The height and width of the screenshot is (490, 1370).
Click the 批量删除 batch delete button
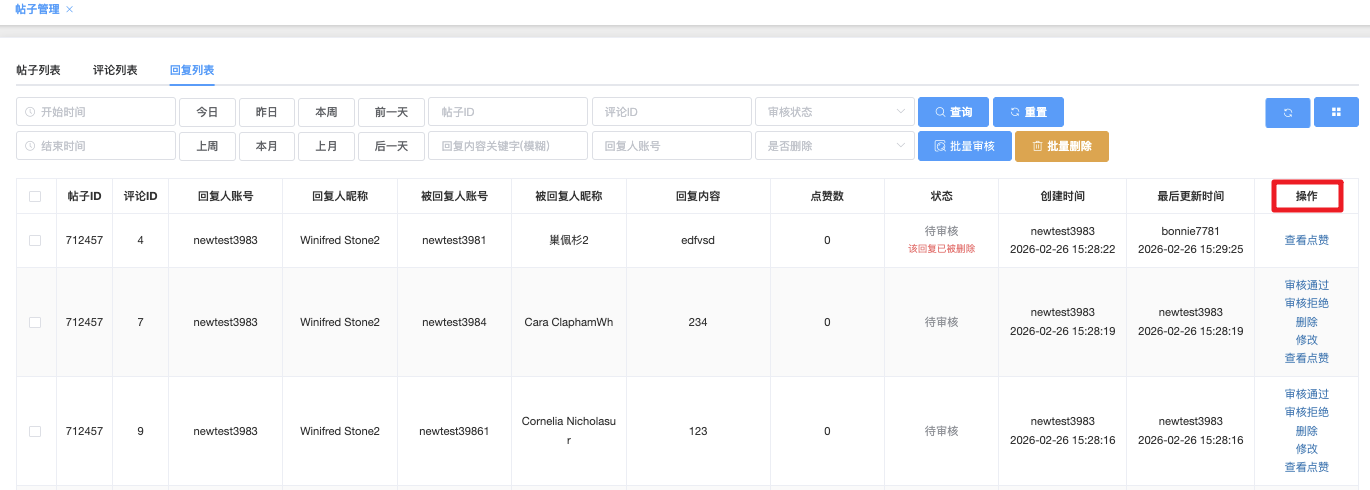click(1061, 146)
